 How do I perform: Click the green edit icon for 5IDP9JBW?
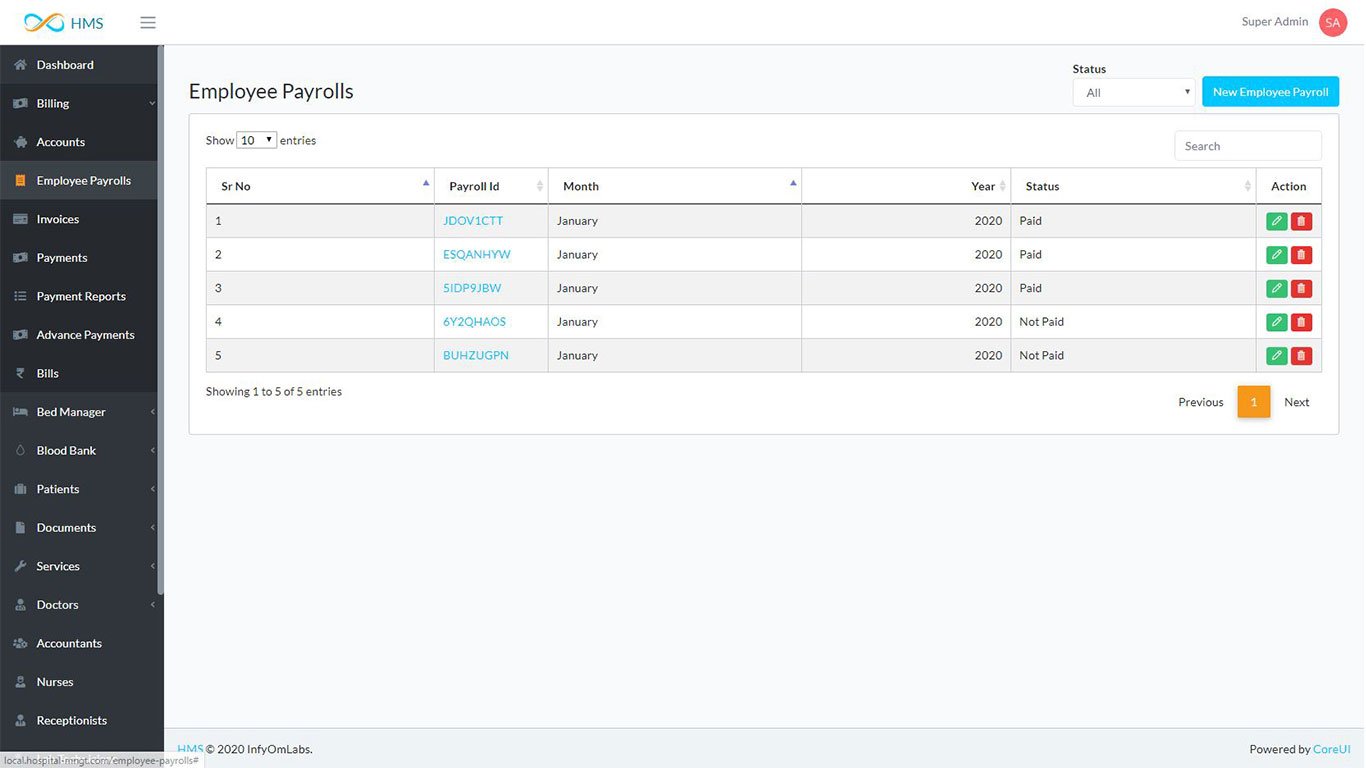(x=1276, y=289)
